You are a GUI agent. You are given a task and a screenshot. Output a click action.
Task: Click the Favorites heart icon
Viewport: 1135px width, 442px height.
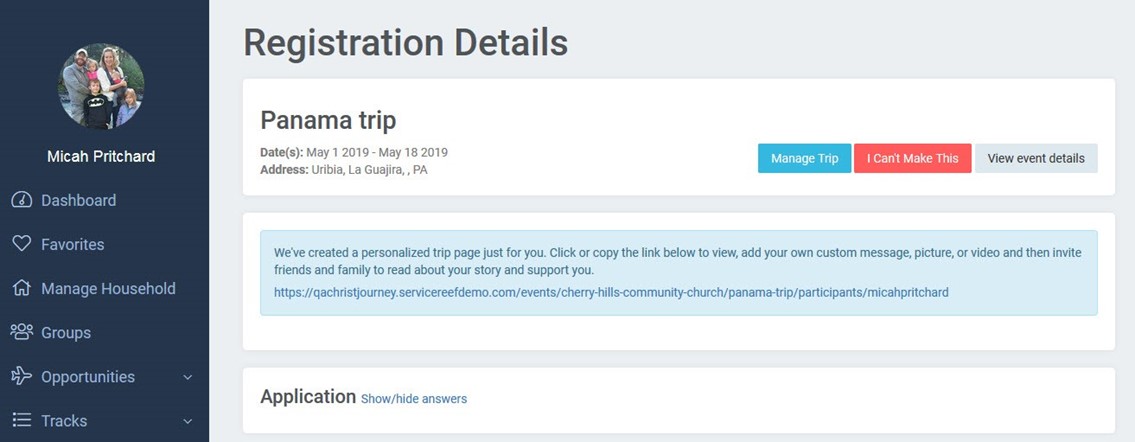click(21, 244)
